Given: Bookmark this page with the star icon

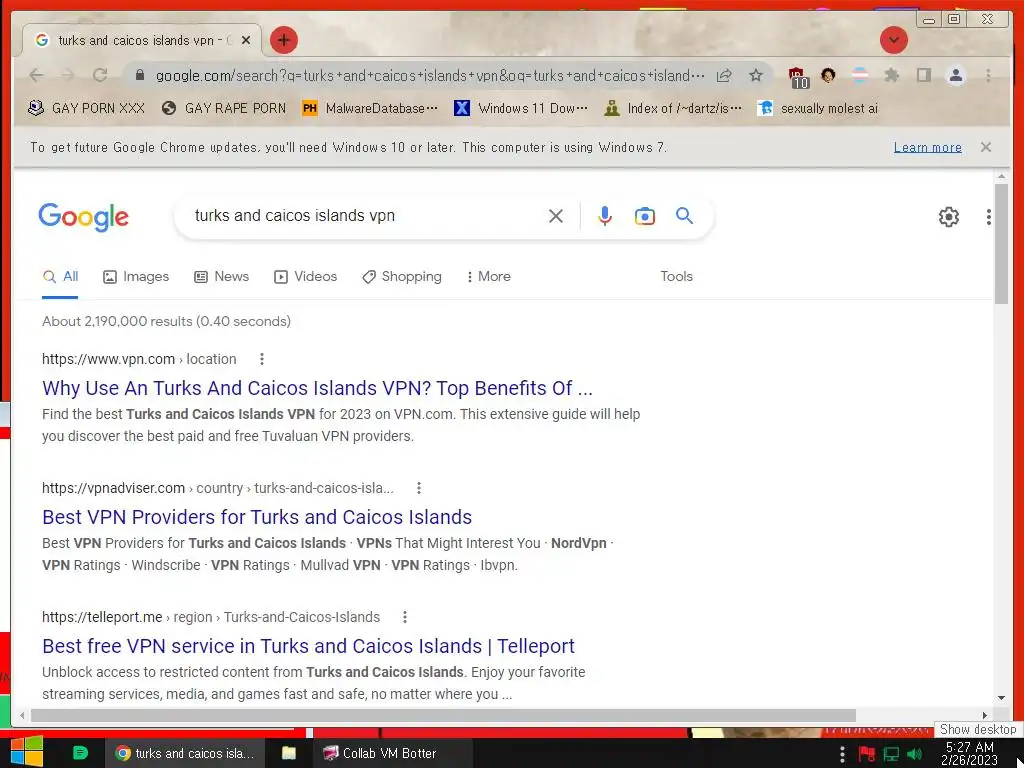Looking at the screenshot, I should click(x=756, y=76).
